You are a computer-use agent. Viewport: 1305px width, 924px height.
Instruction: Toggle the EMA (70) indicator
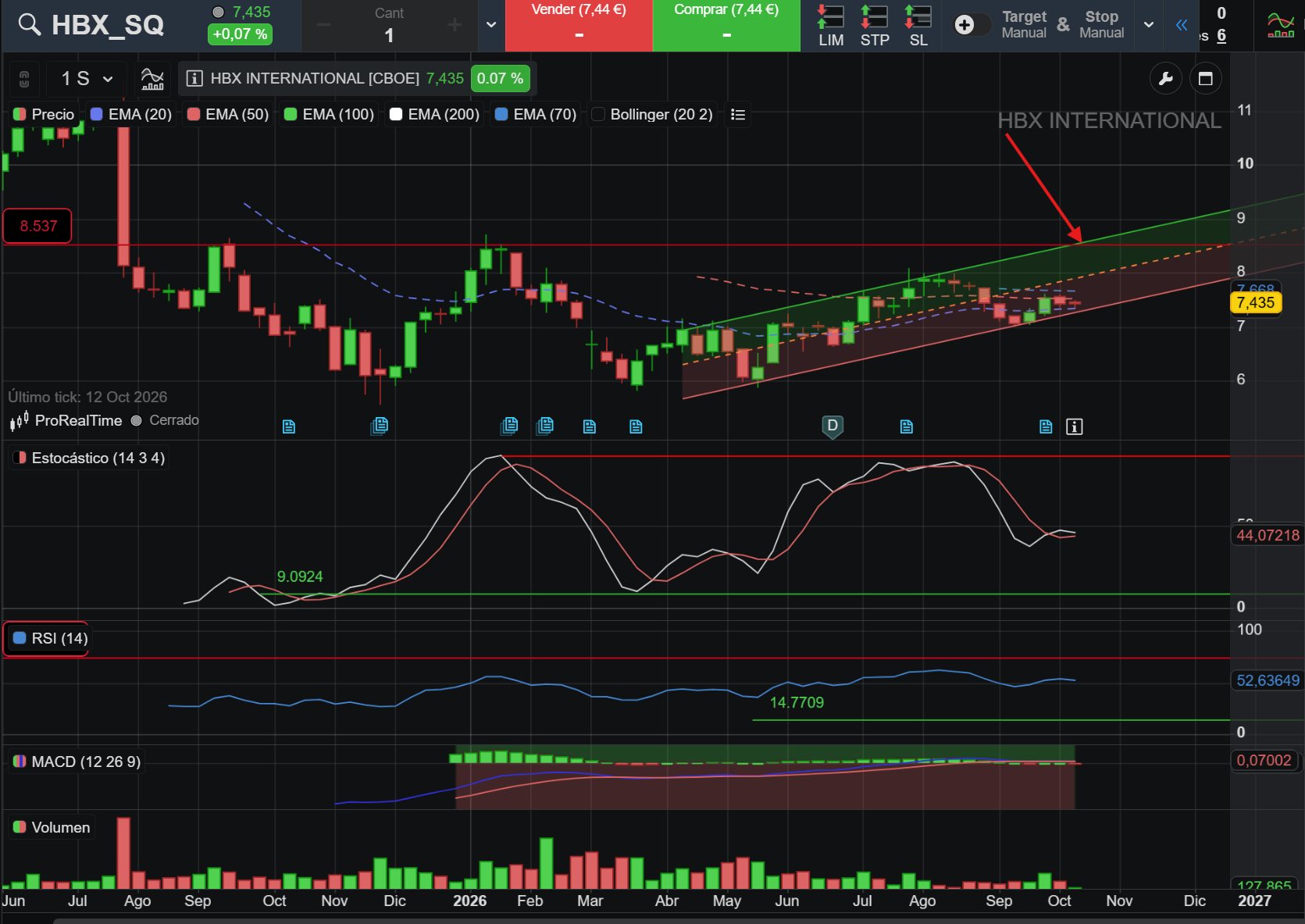536,115
